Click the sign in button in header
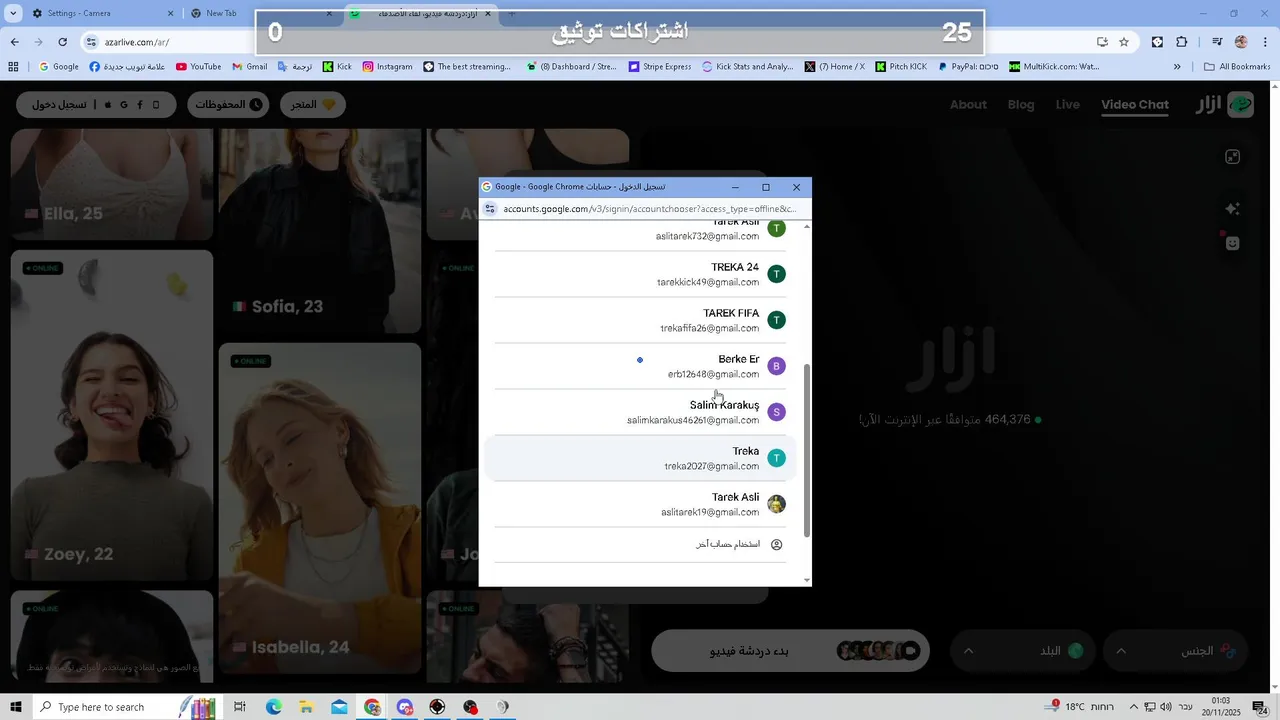1280x720 pixels. [x=96, y=104]
